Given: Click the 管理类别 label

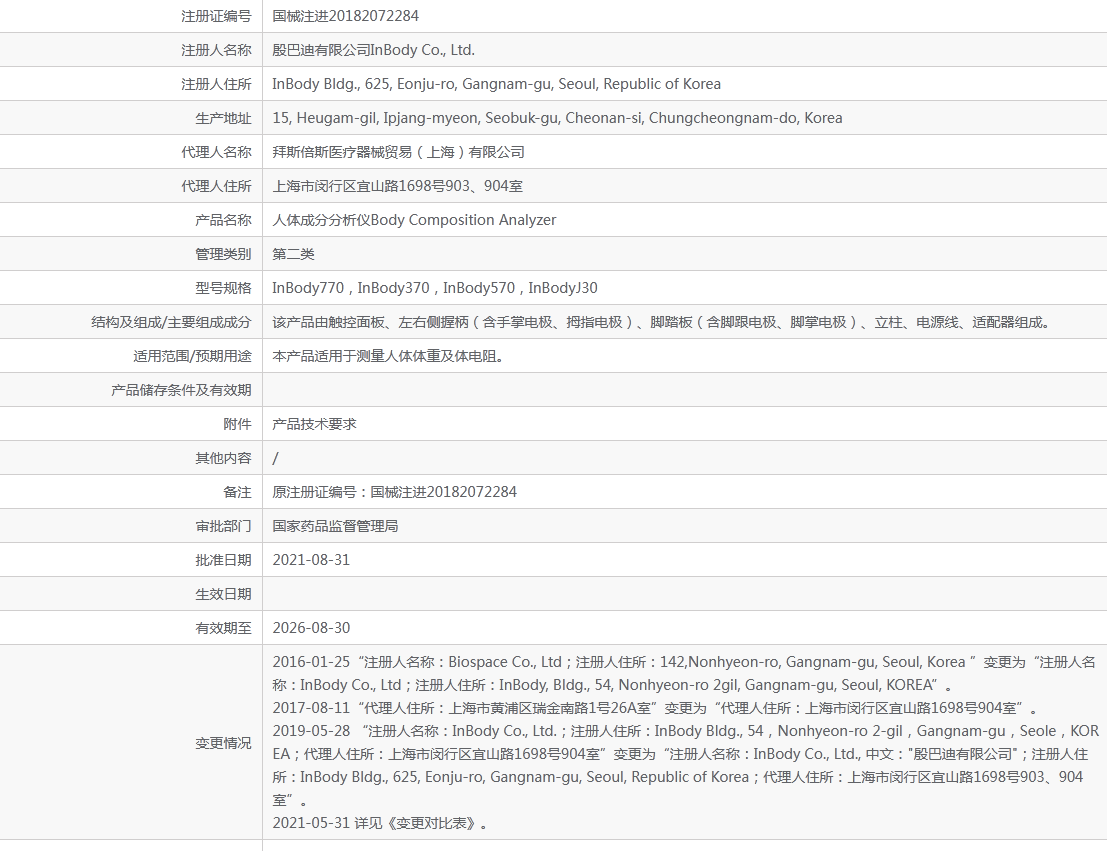Looking at the screenshot, I should tap(223, 254).
